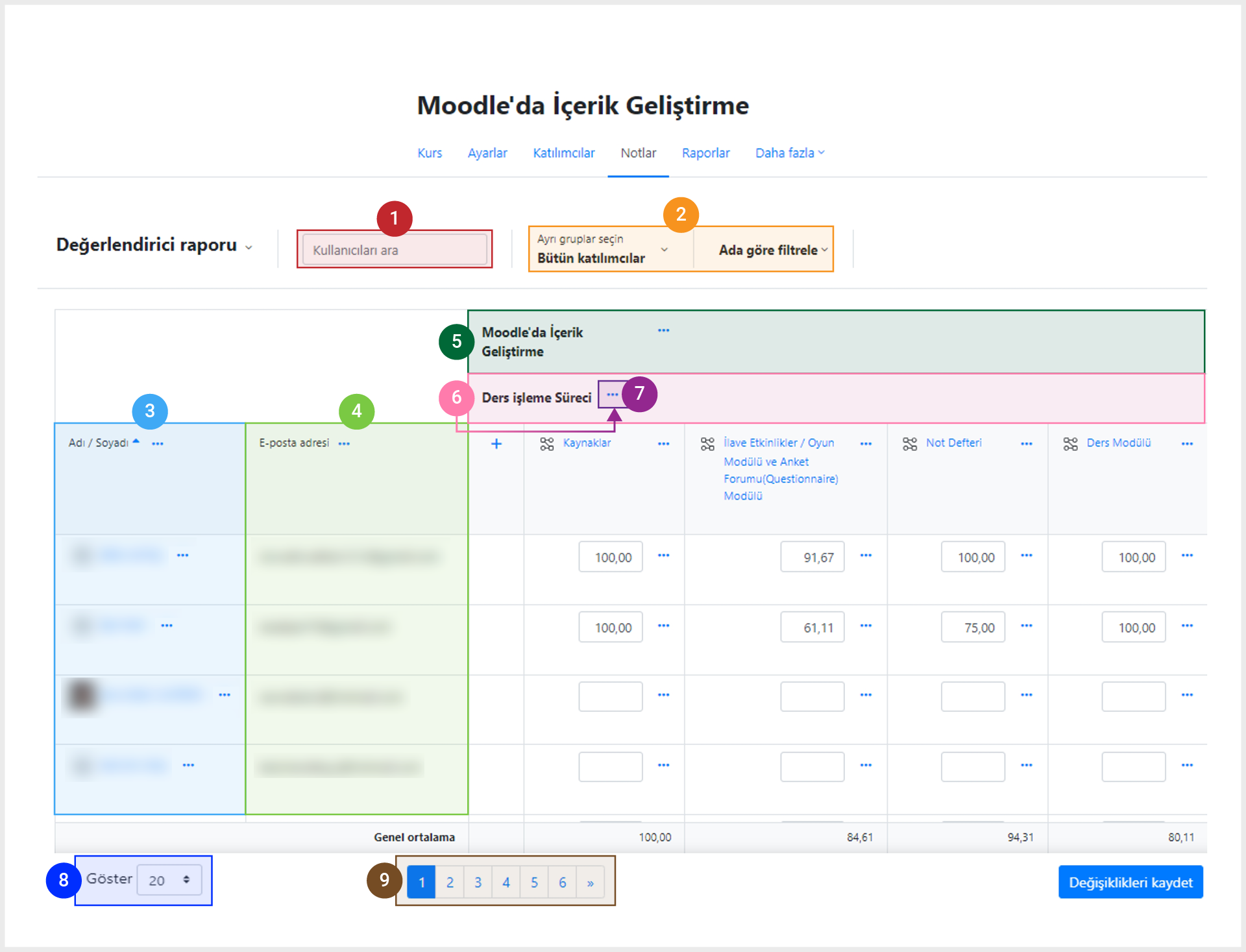
Task: Click the İlave Etkinlikler activity icon
Action: pyautogui.click(x=707, y=444)
